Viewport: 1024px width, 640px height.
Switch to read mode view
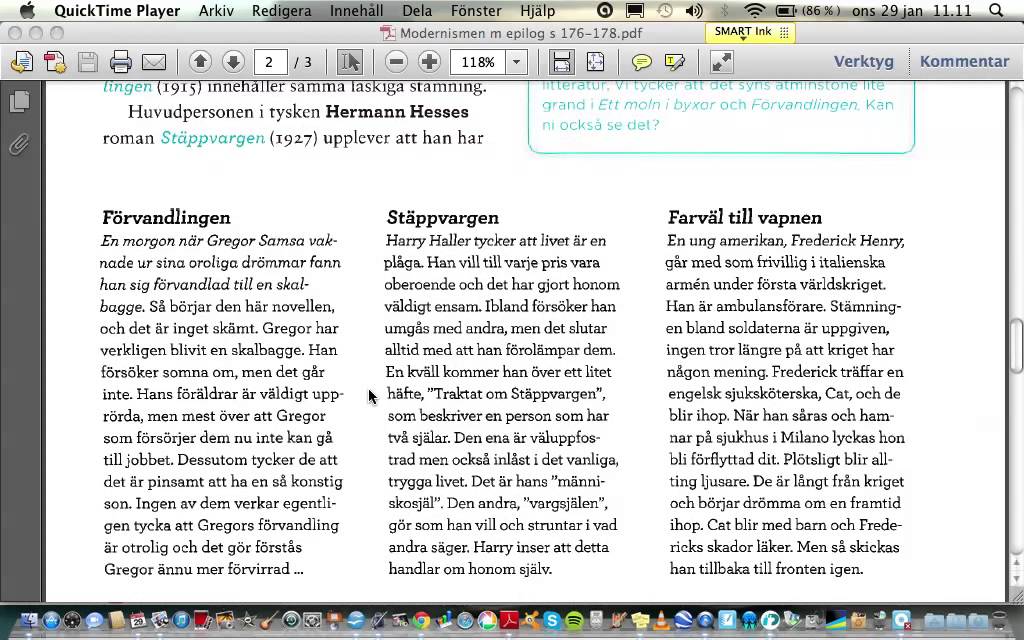click(722, 62)
